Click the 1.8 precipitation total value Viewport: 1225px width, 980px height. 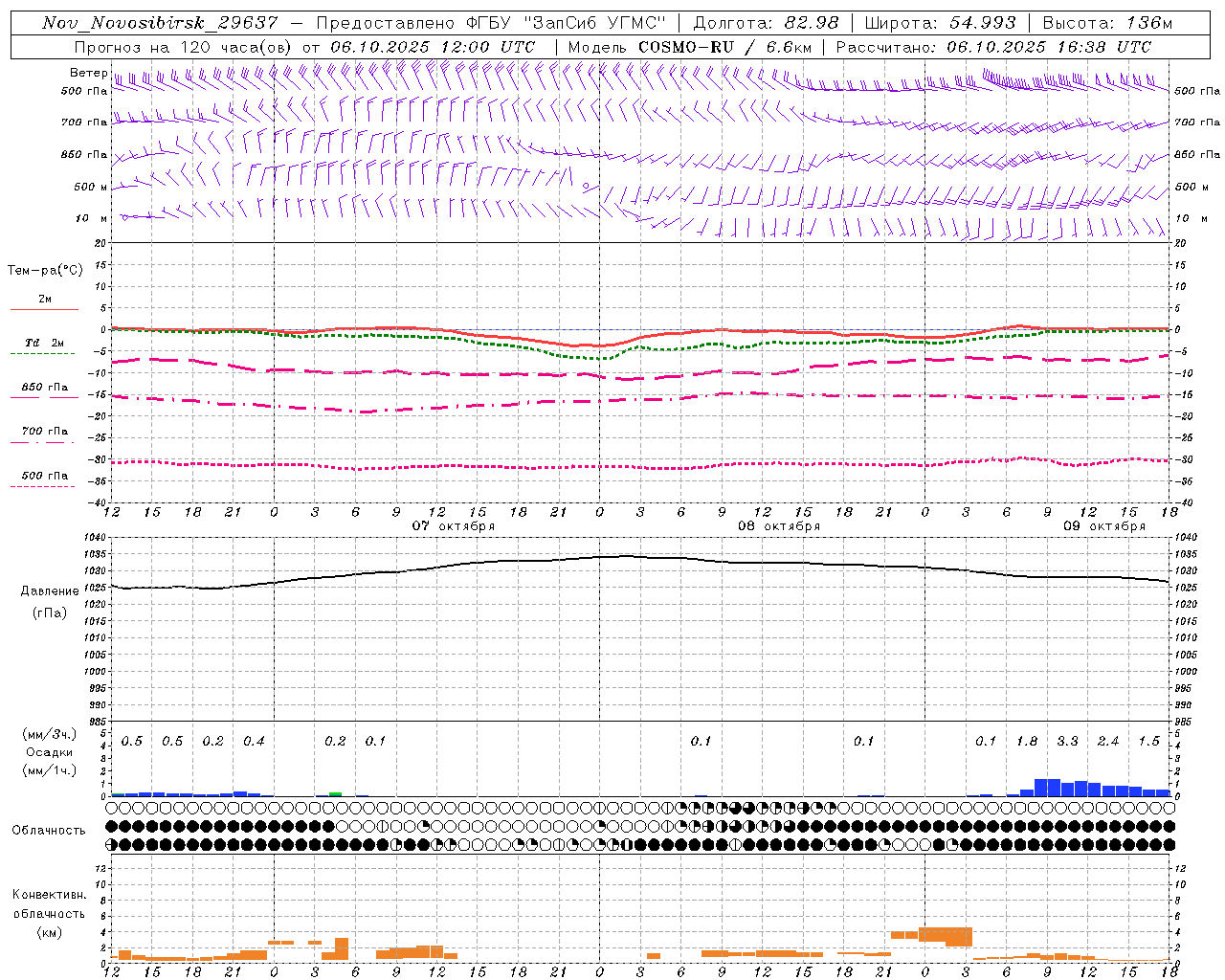[1027, 741]
